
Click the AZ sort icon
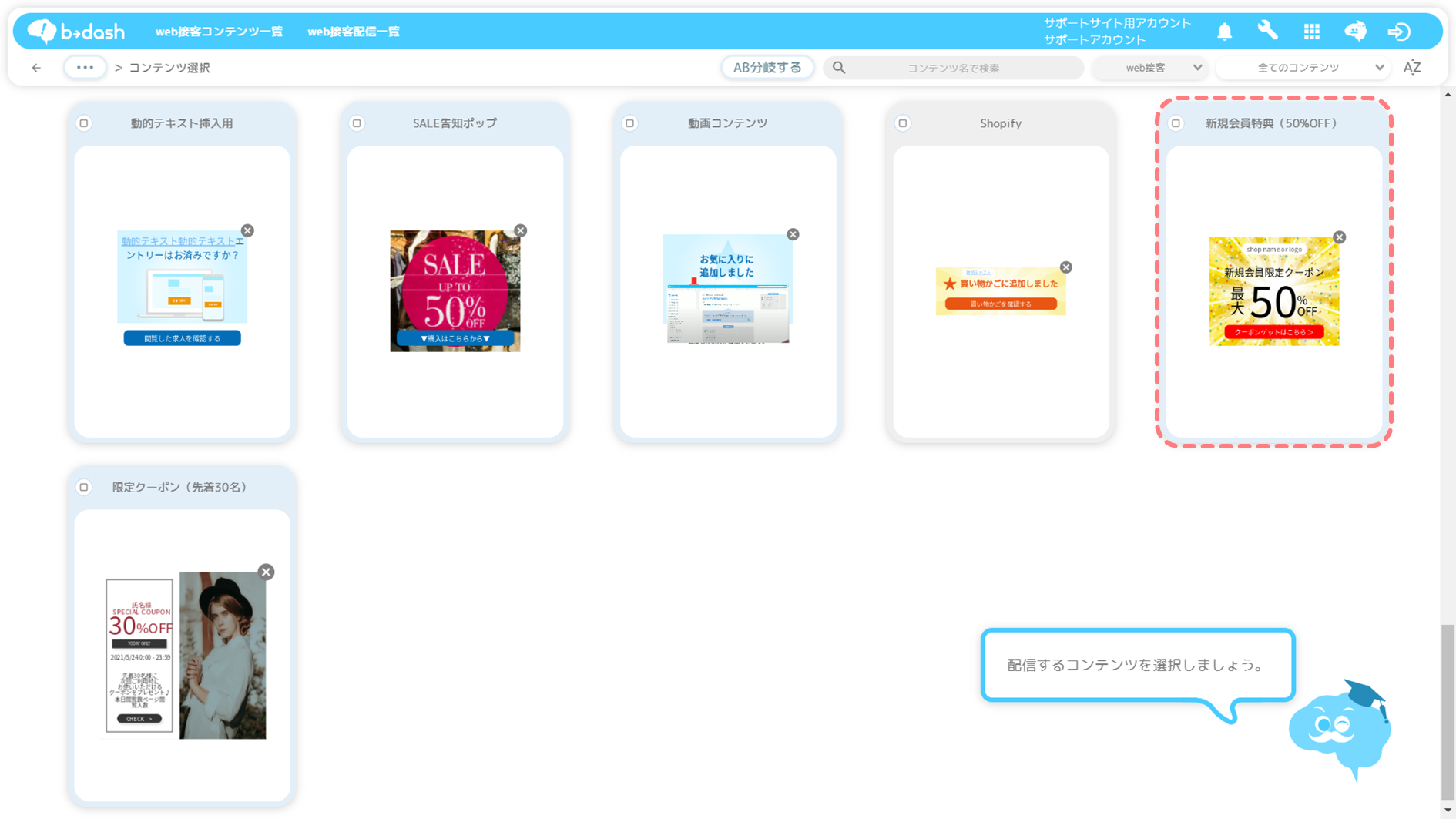point(1411,68)
